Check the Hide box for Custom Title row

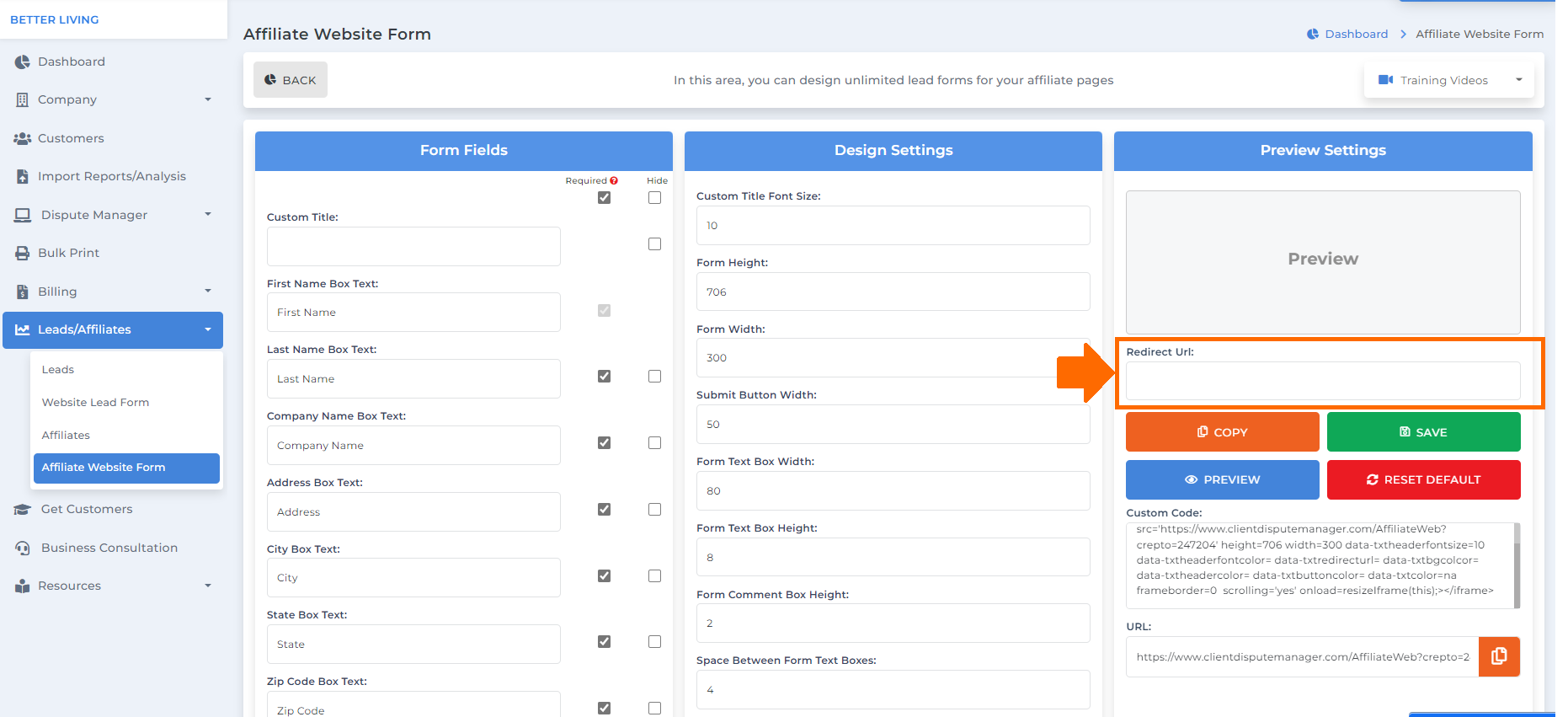pos(654,243)
